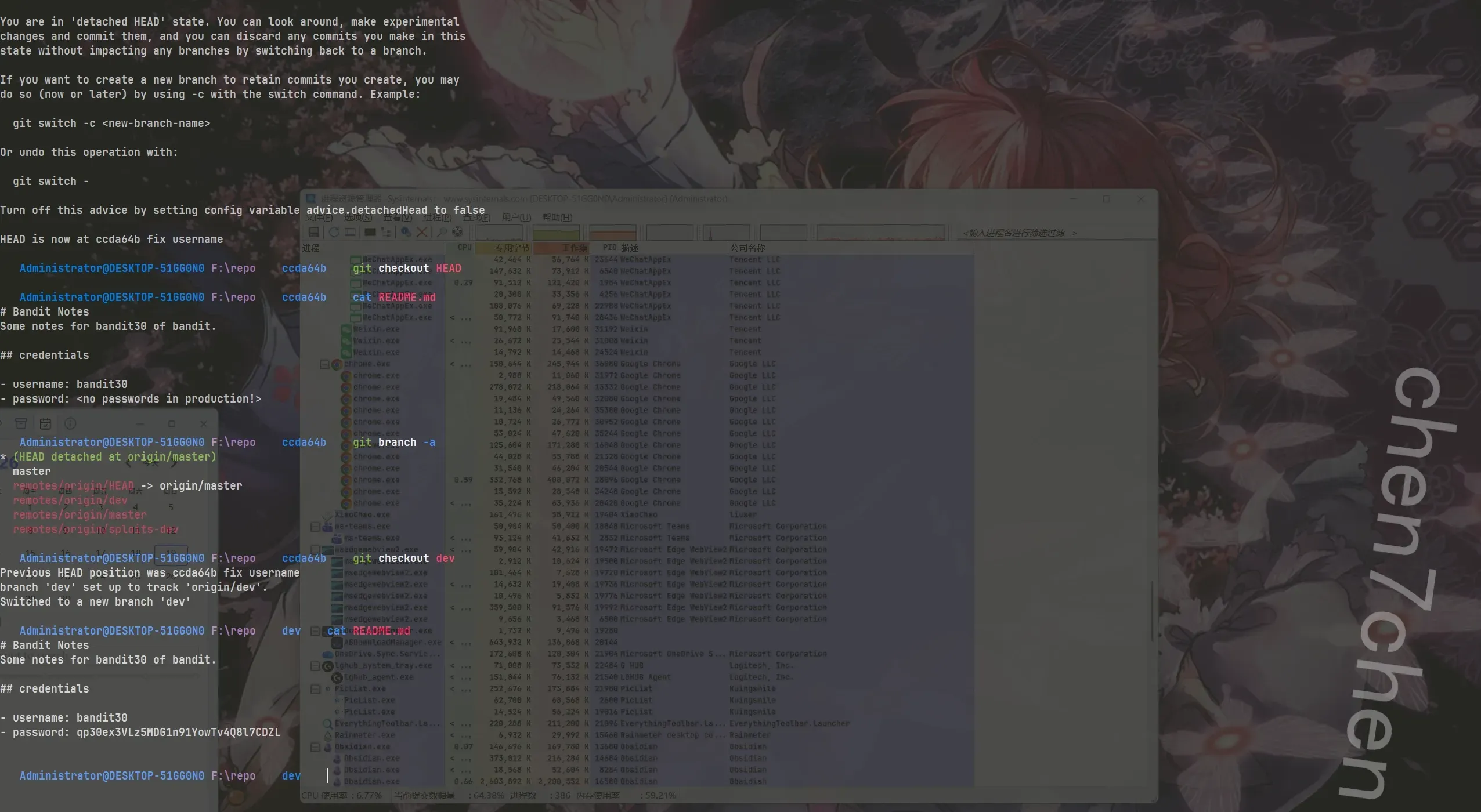The image size is (1481, 812).
Task: Click the magnifier find handle icon
Action: (442, 233)
